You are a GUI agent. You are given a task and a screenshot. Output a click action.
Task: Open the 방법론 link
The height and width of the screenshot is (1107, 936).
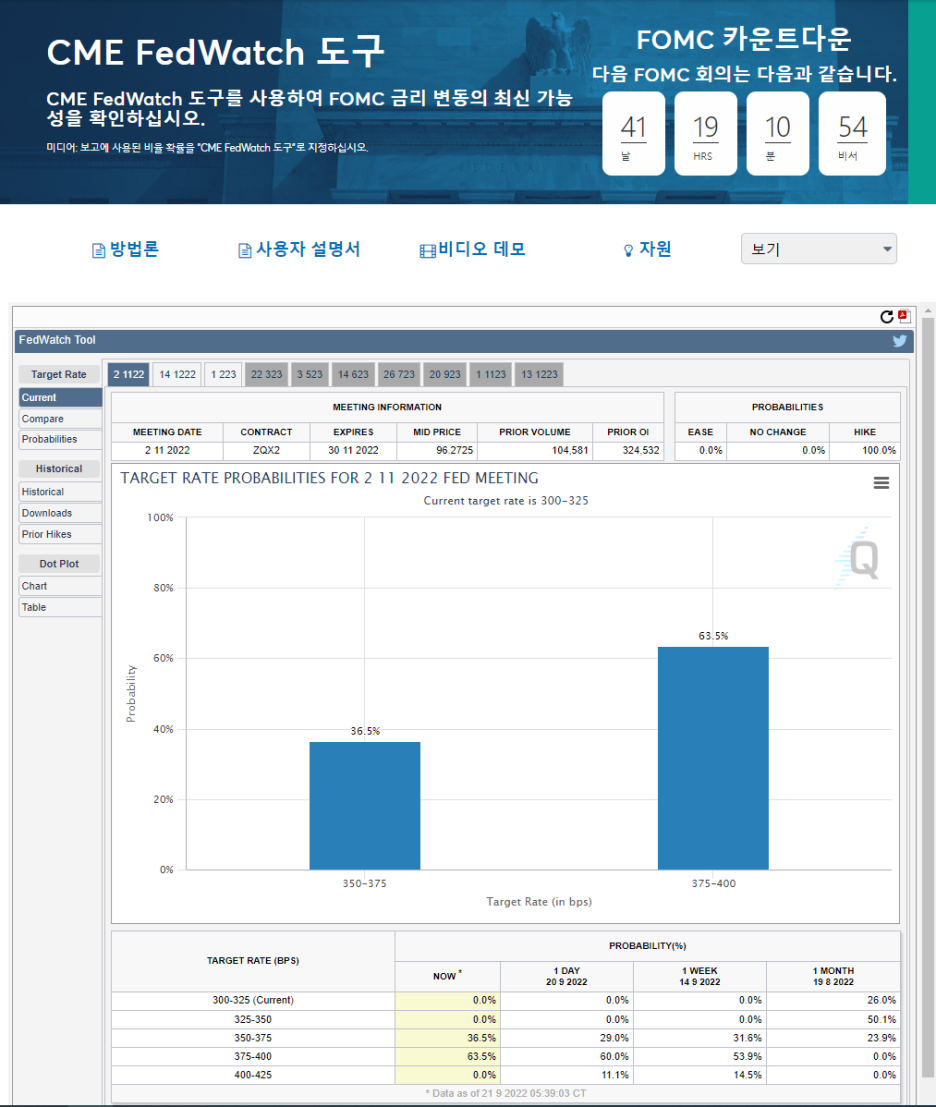point(134,249)
